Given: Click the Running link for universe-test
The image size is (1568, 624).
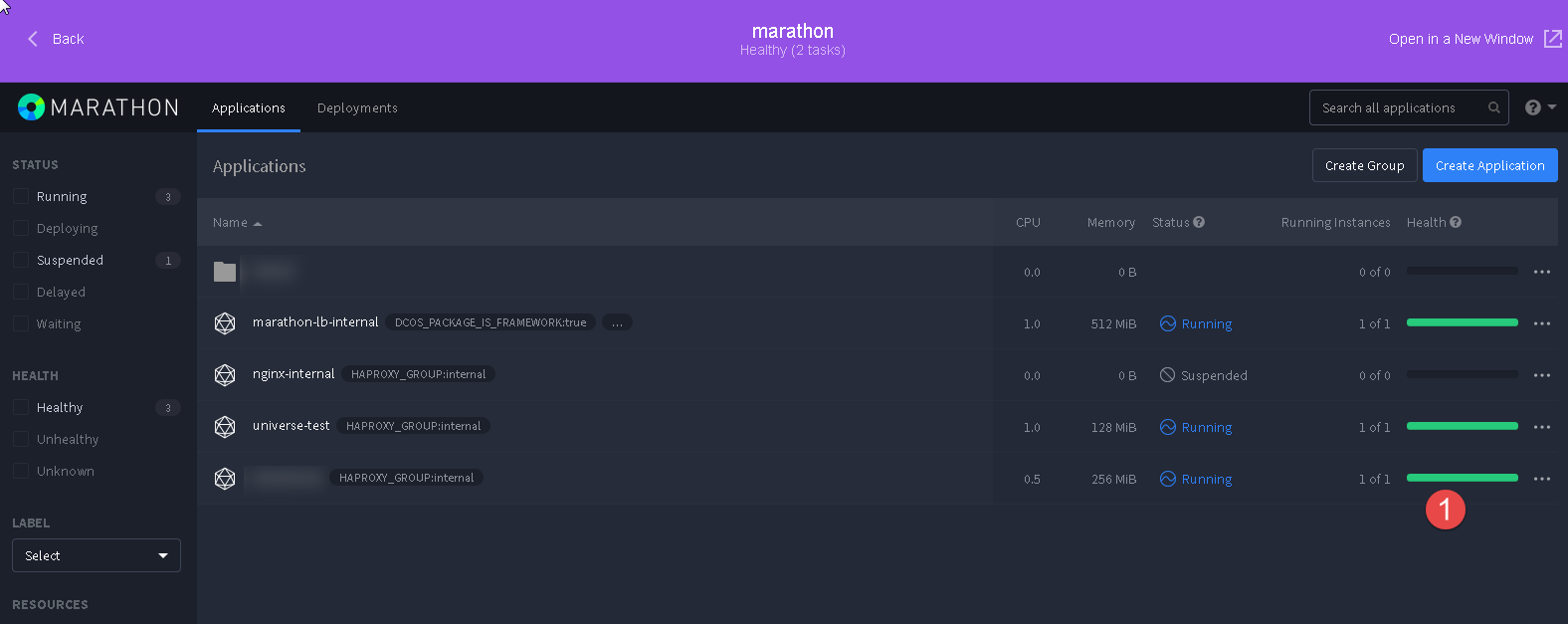Looking at the screenshot, I should pos(1207,427).
